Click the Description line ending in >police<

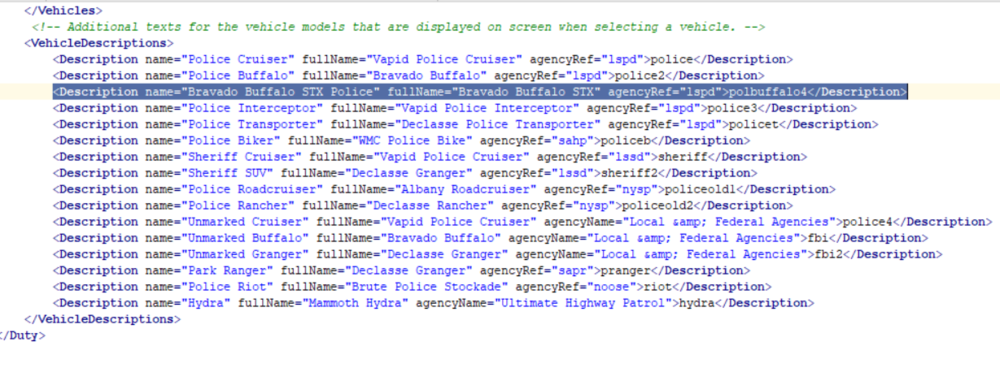[x=422, y=59]
